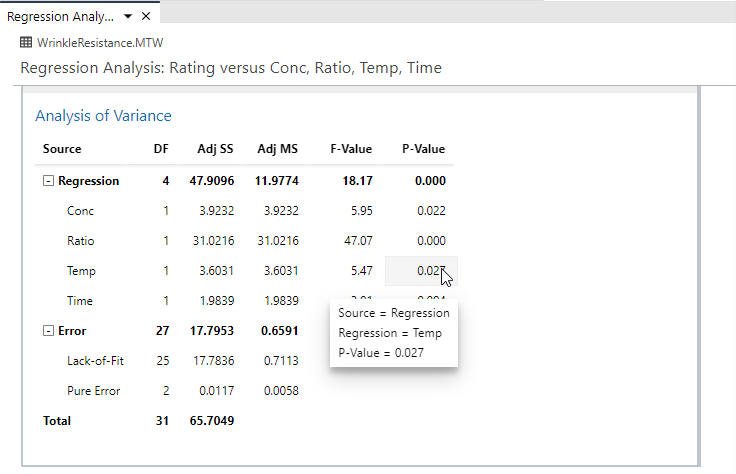
Task: Select the Ratio row label
Action: [x=81, y=241]
